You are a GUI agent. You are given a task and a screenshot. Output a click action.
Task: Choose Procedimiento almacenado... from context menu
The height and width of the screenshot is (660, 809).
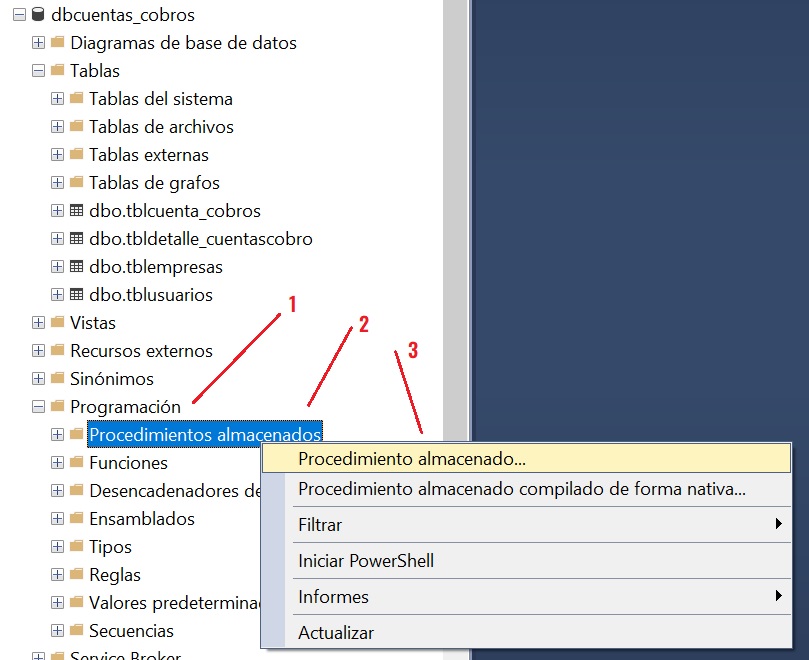click(x=412, y=459)
